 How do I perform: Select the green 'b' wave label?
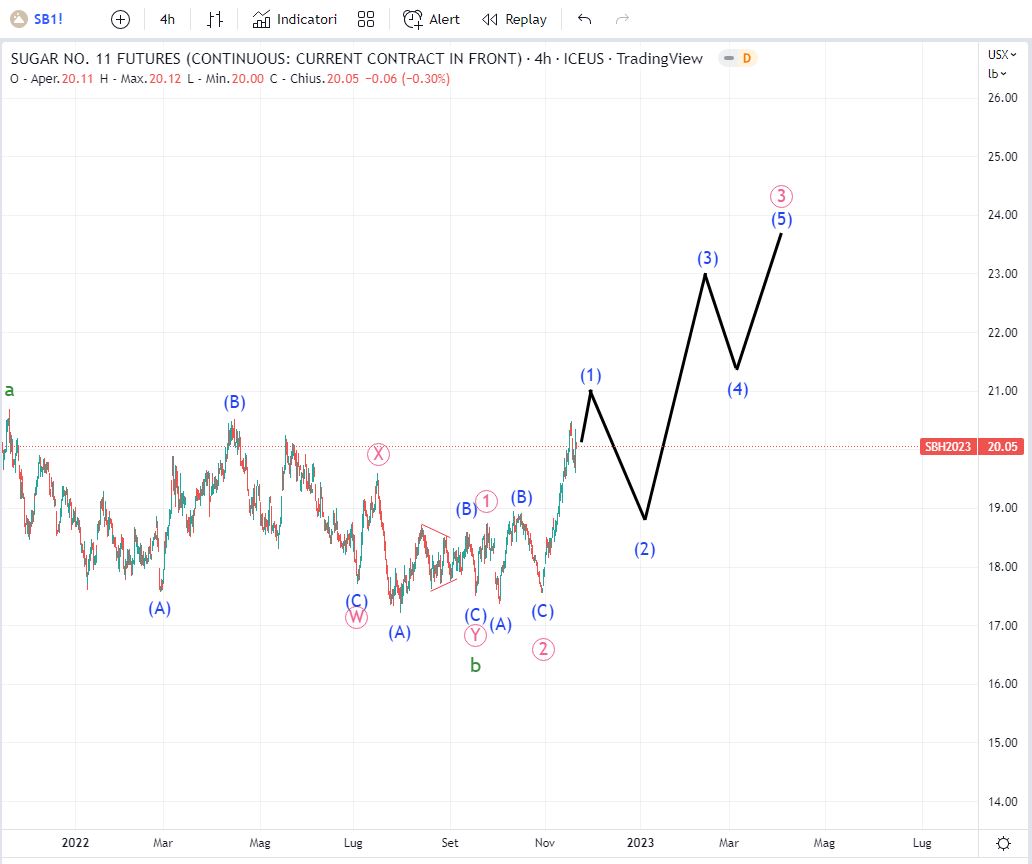(475, 665)
